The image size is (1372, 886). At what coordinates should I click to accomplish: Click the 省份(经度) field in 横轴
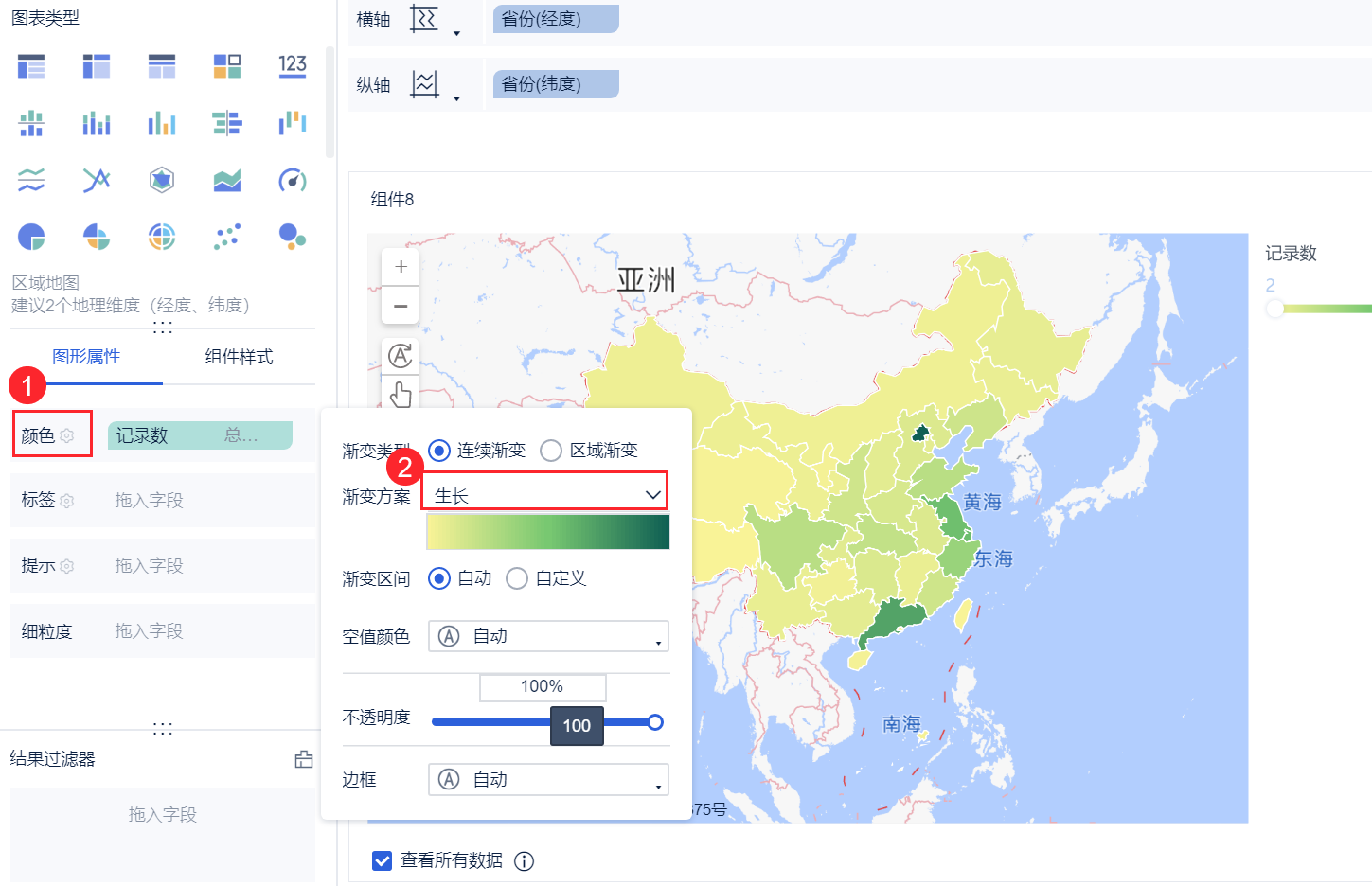[x=556, y=19]
